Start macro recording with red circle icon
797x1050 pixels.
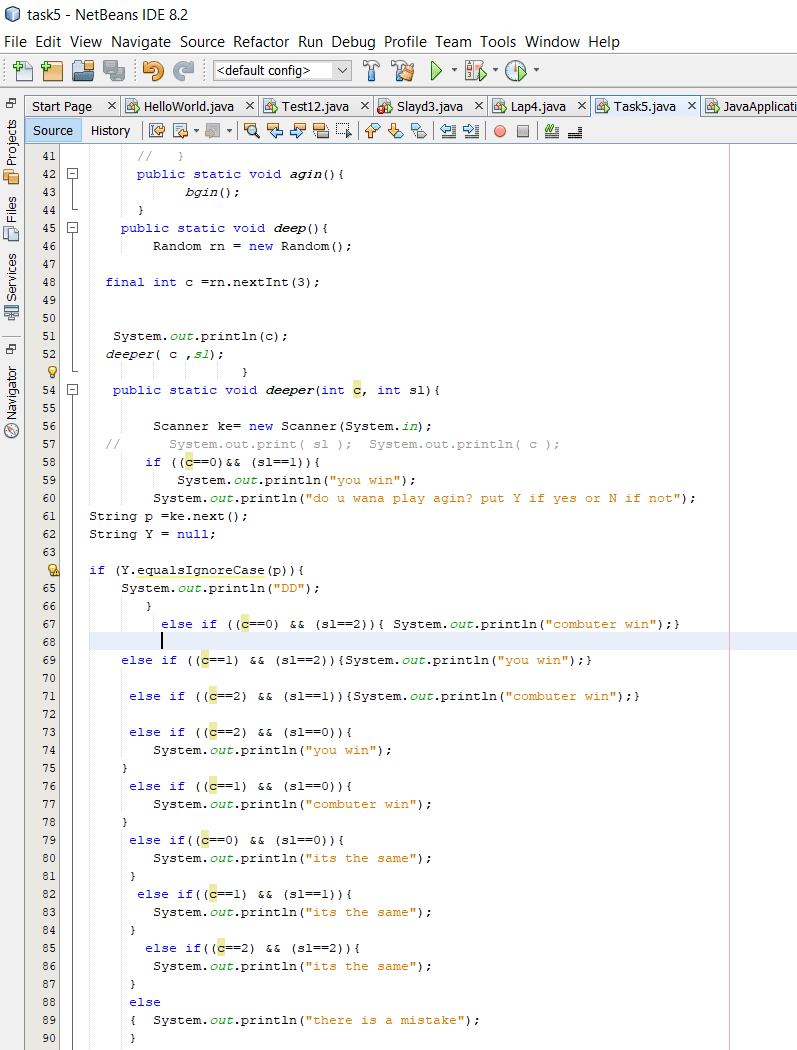click(x=500, y=131)
